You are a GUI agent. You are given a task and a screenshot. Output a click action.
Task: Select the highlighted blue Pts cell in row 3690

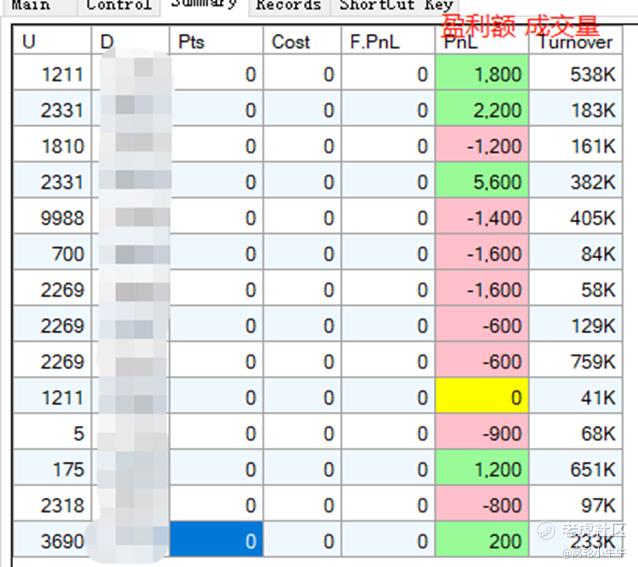[x=216, y=539]
